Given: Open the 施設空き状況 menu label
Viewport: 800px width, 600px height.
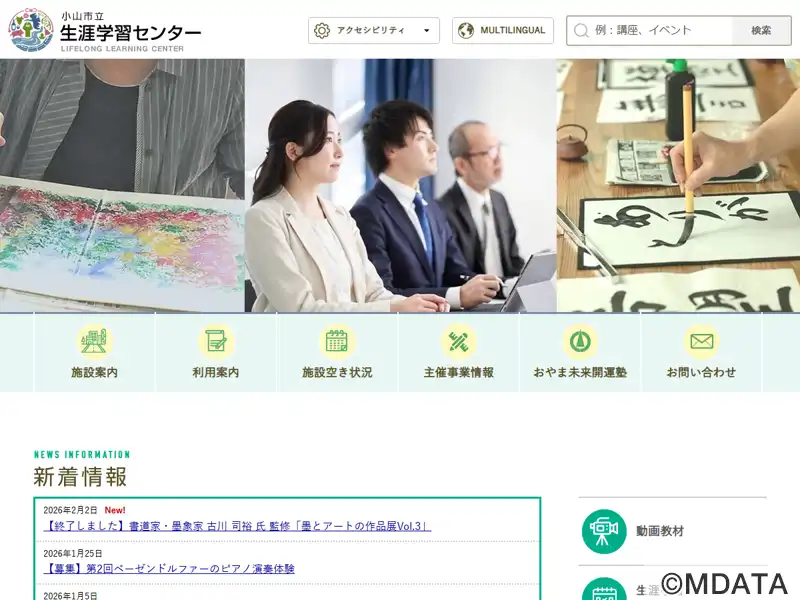Looking at the screenshot, I should tap(337, 372).
